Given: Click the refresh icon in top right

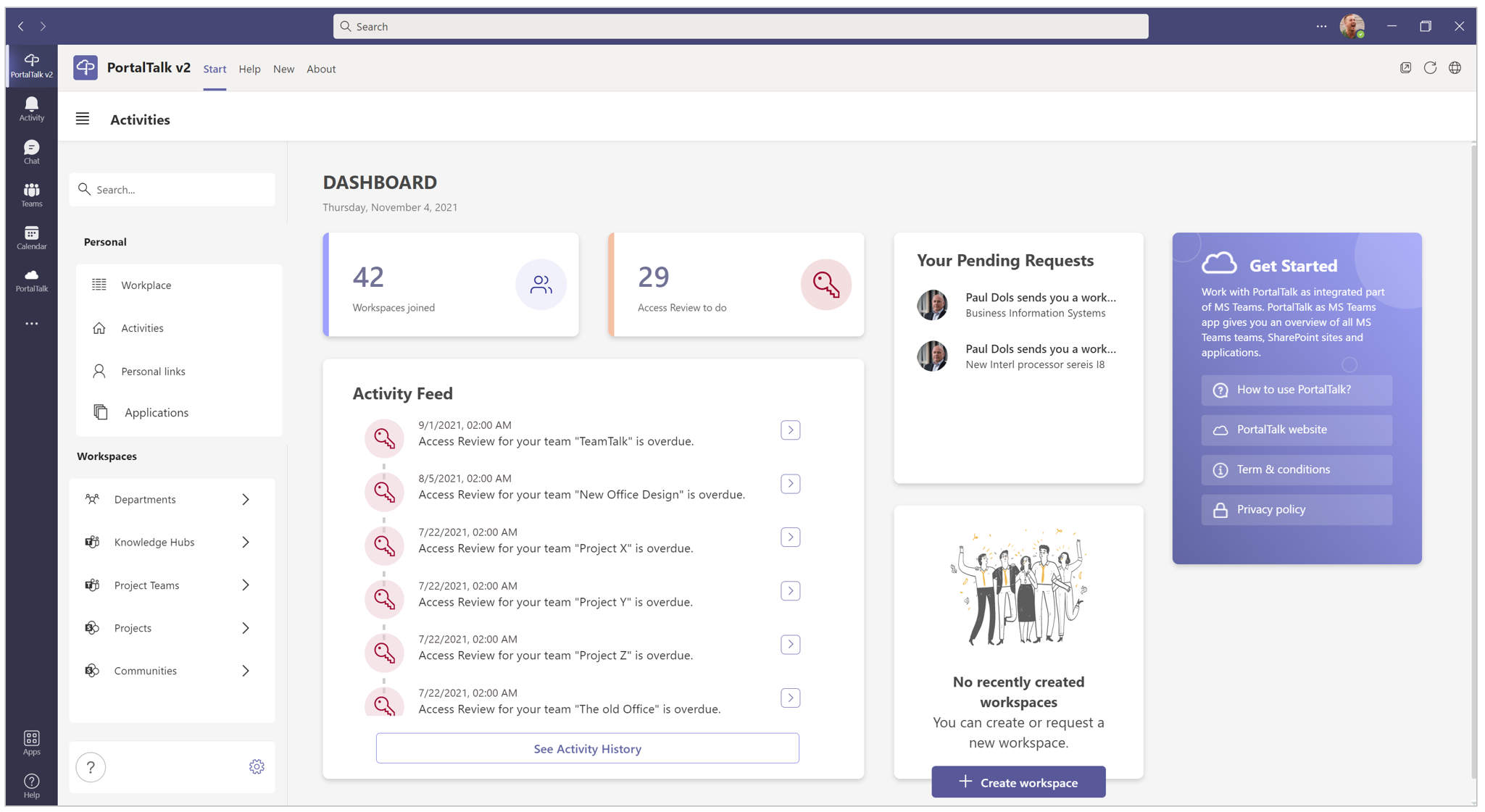Looking at the screenshot, I should coord(1430,68).
